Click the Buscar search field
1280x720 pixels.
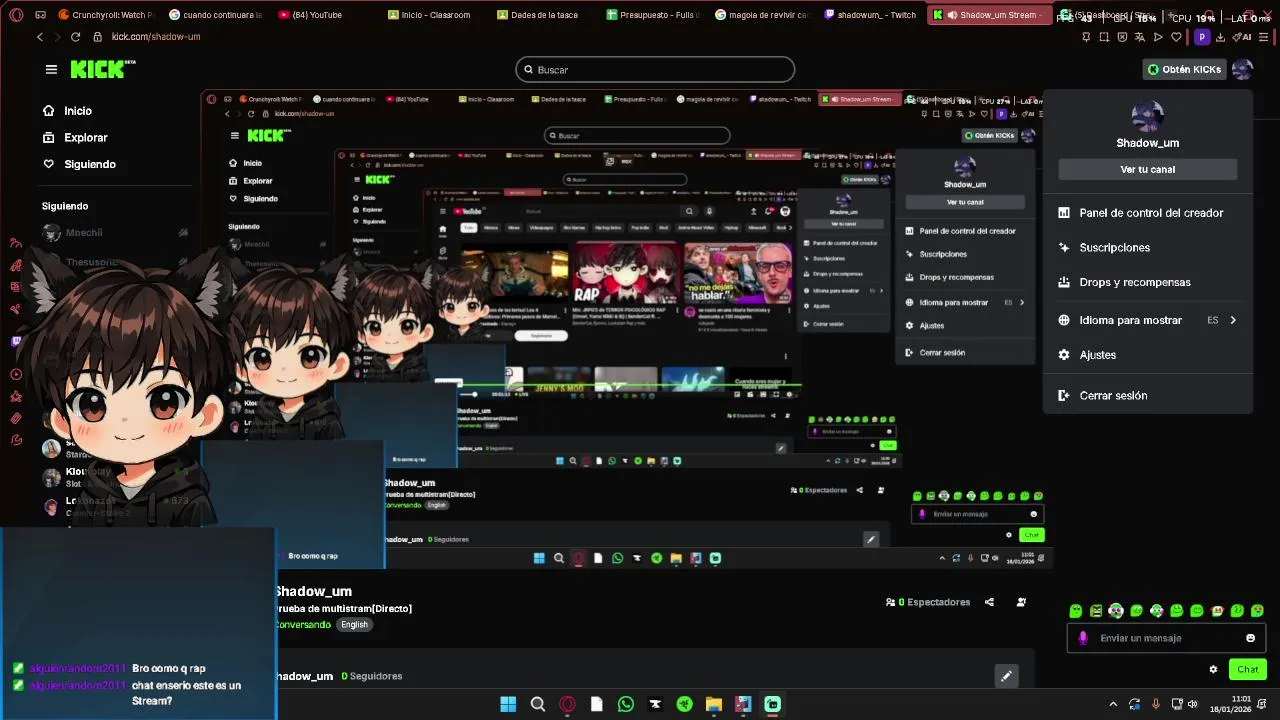click(x=655, y=69)
